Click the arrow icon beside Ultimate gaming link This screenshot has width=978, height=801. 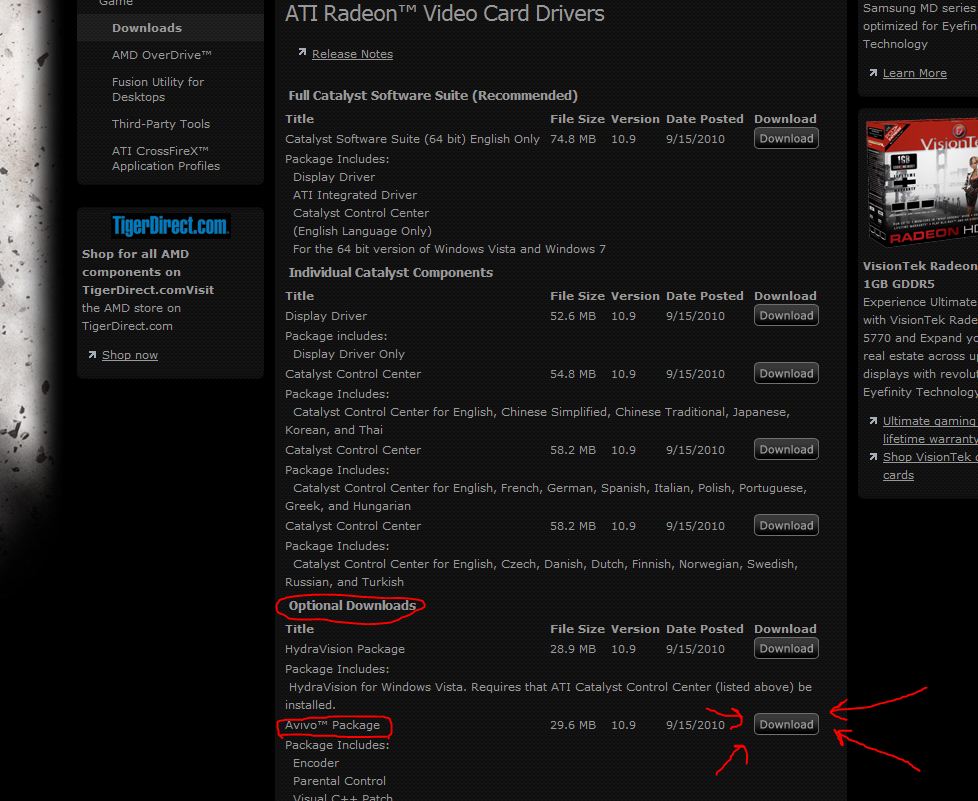[x=873, y=421]
